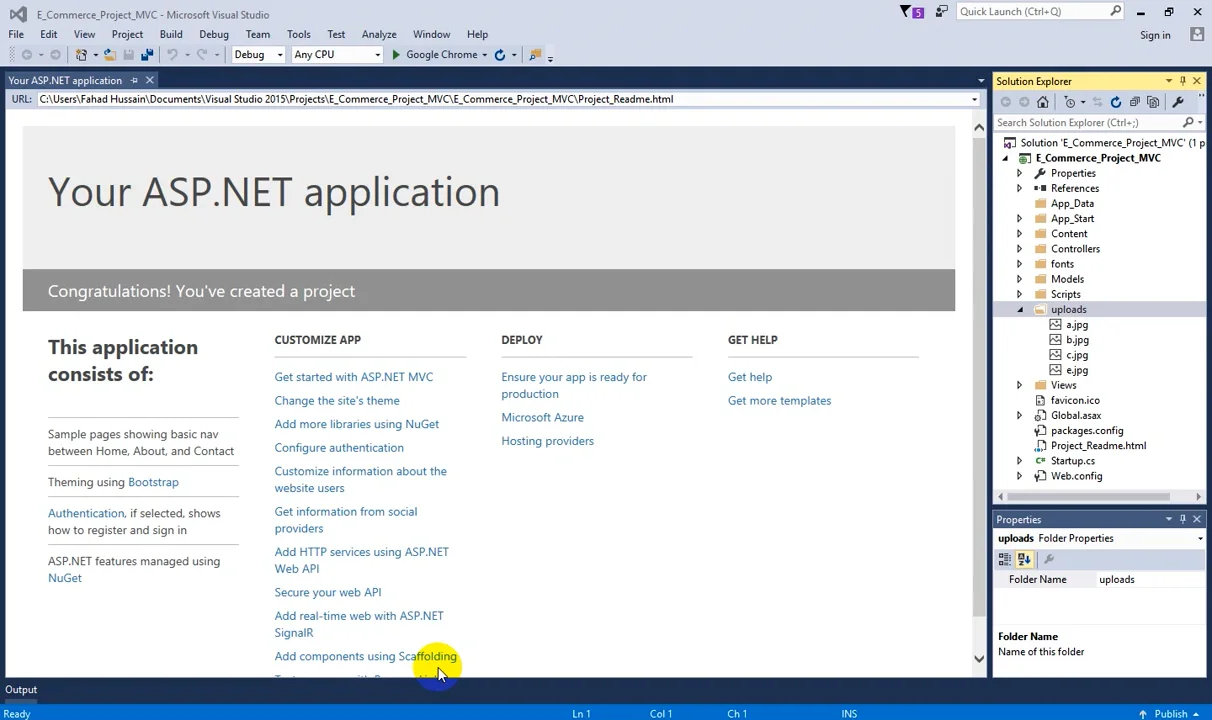The image size is (1212, 720).
Task: Click Get more templates link
Action: pos(779,401)
